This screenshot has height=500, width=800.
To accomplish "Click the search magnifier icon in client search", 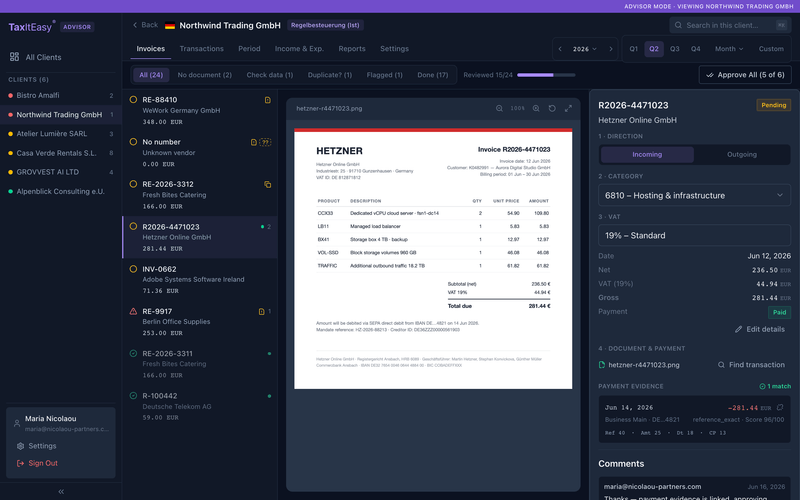I will pyautogui.click(x=678, y=25).
